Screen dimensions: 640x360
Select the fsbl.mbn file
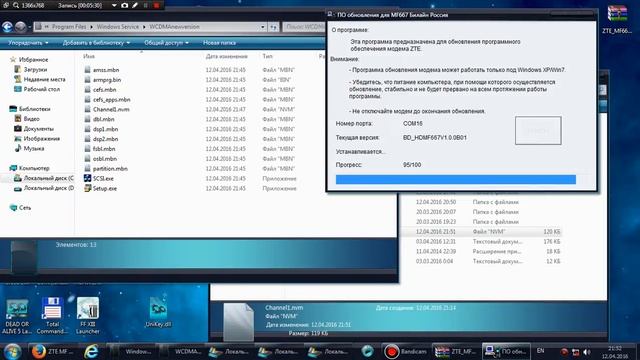[x=104, y=149]
